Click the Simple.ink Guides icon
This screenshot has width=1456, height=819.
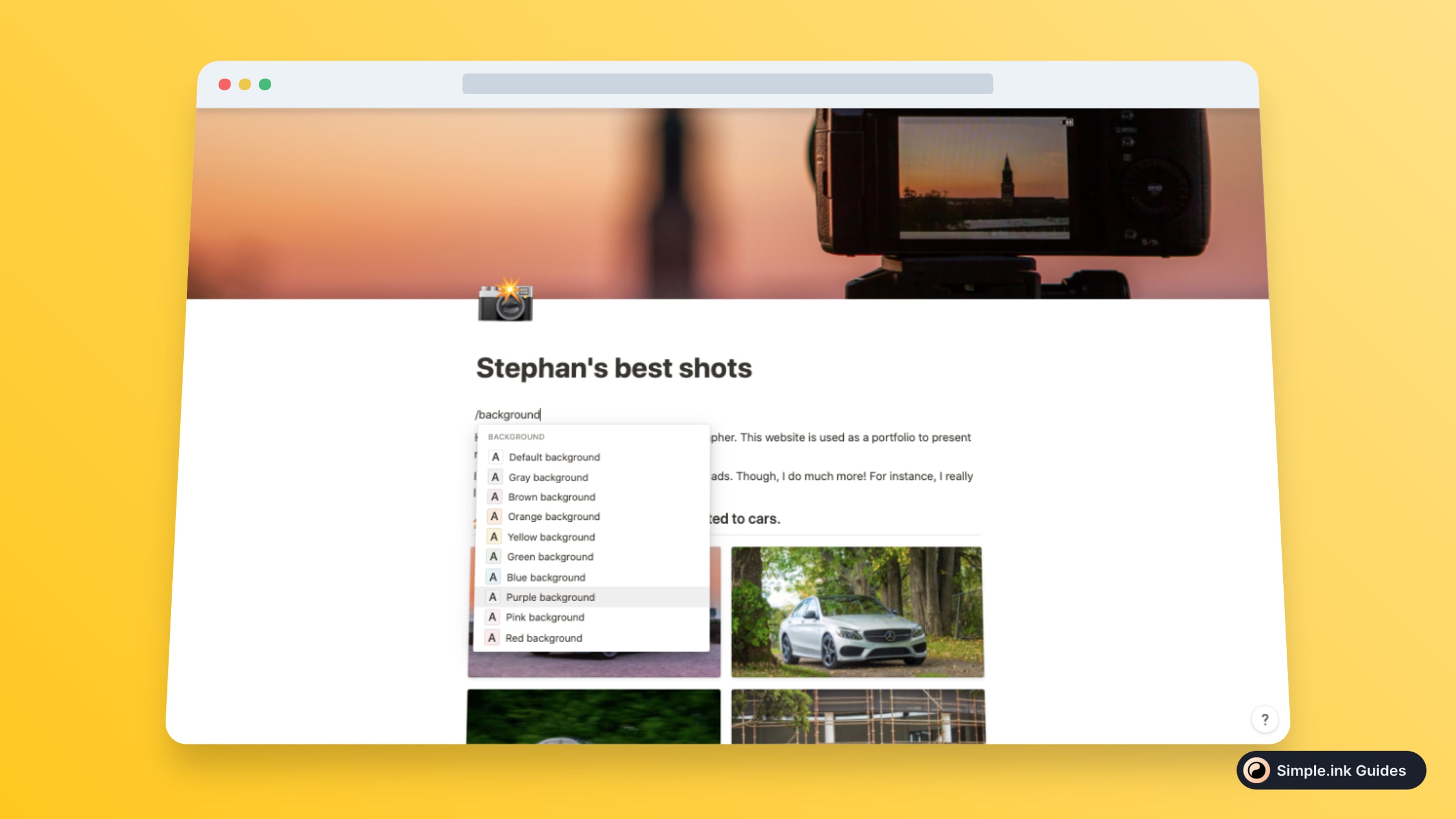tap(1257, 770)
